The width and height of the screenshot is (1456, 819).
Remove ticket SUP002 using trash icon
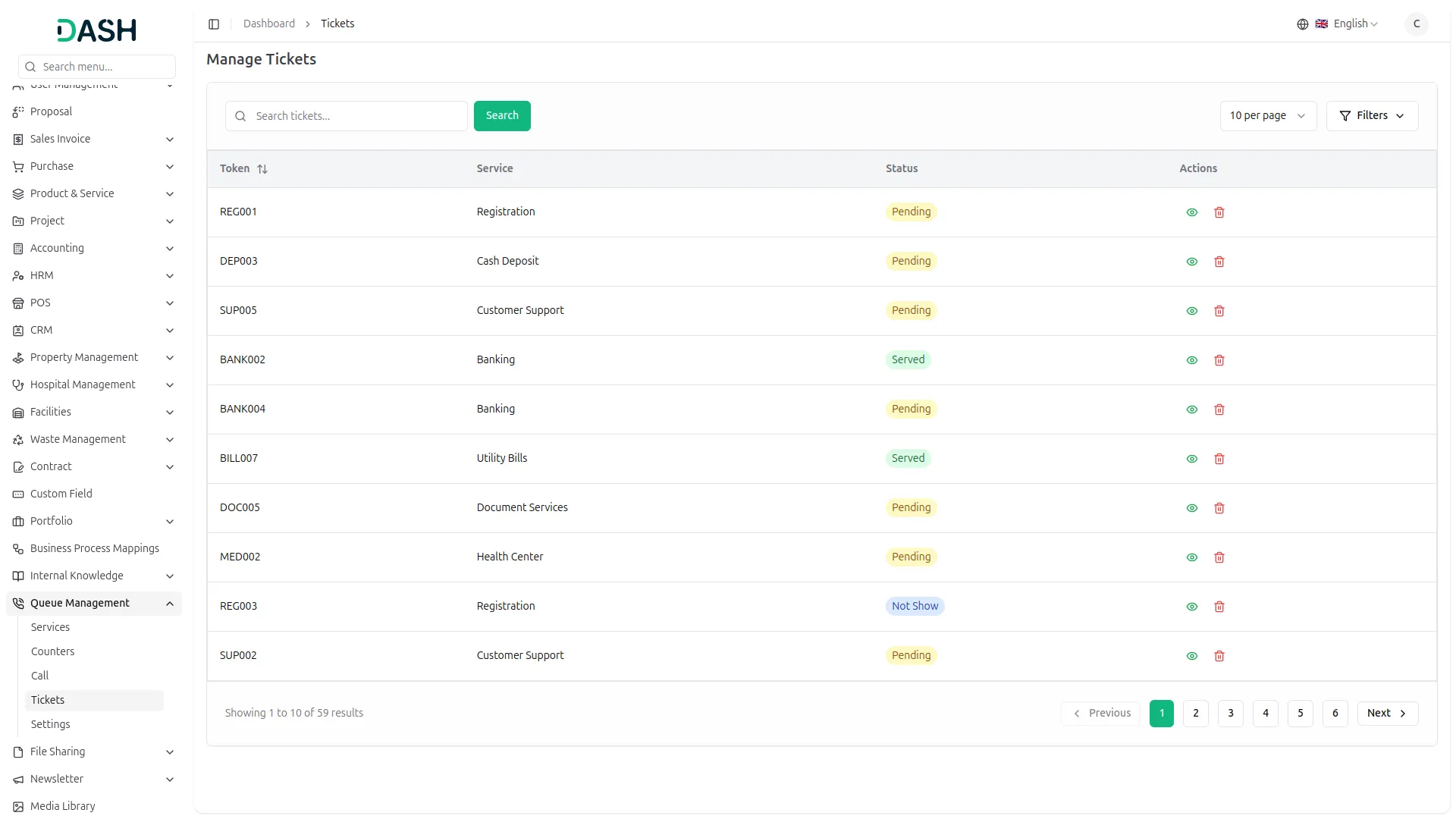[x=1219, y=656]
